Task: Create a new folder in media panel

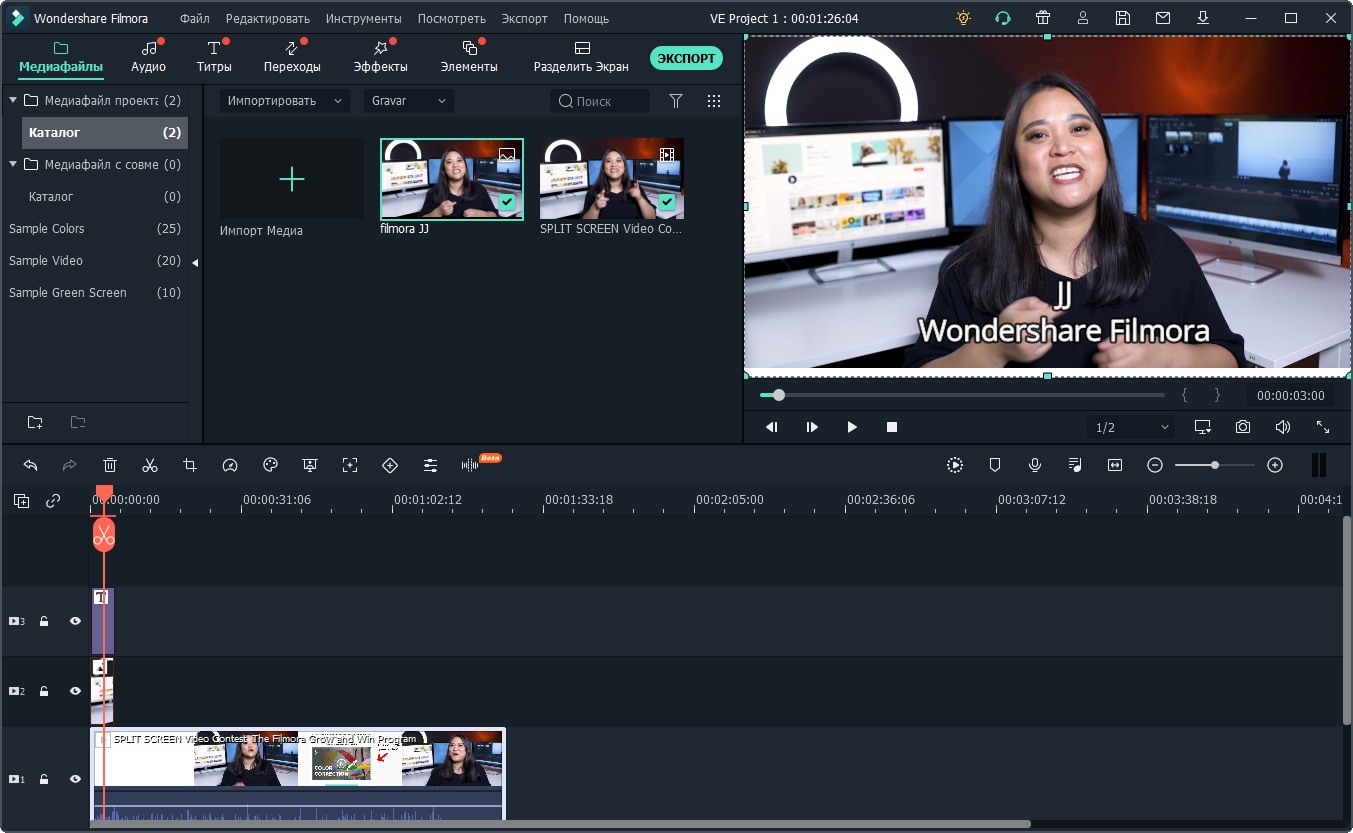Action: pos(35,422)
